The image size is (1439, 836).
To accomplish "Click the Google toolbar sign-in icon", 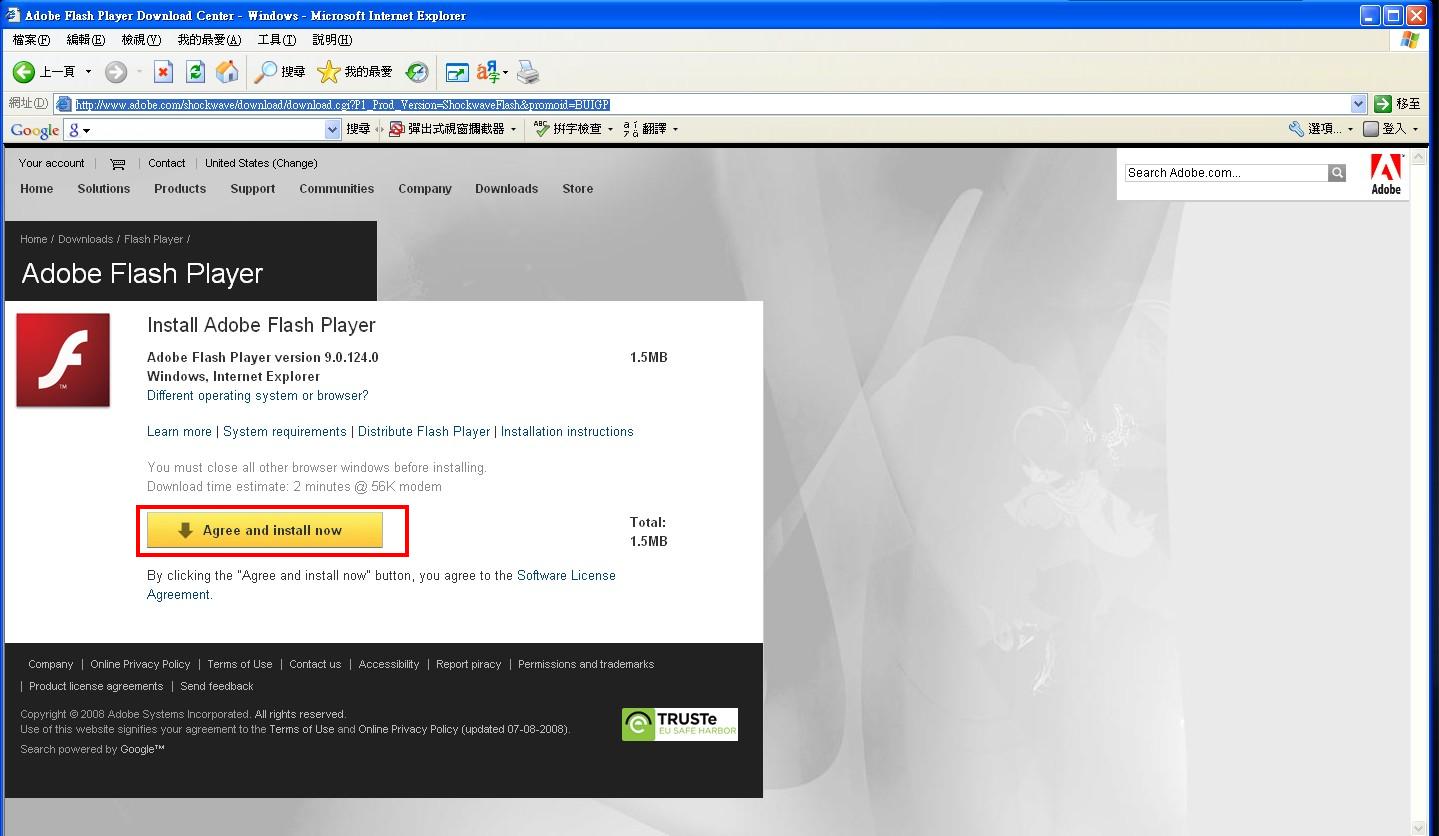I will coord(1371,129).
